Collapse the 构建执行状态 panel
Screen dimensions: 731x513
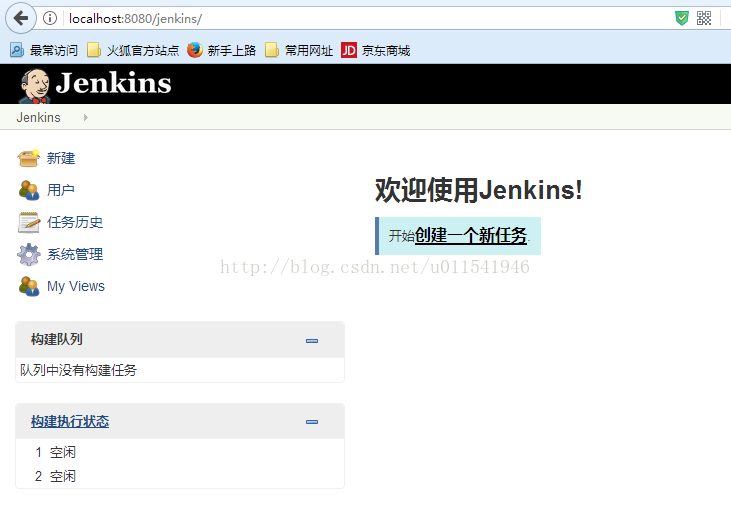pos(312,422)
